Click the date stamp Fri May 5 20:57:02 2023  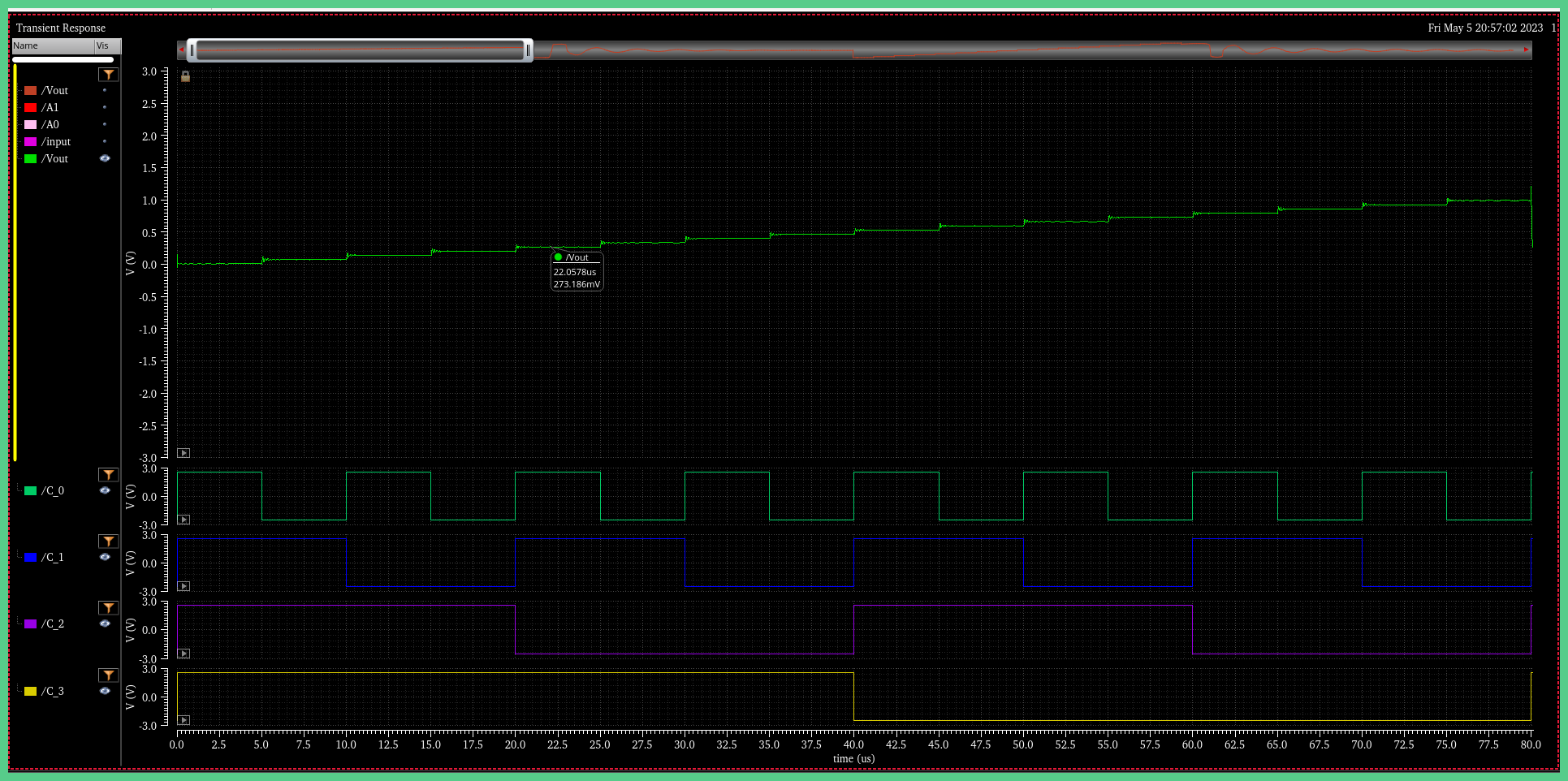coord(1485,28)
